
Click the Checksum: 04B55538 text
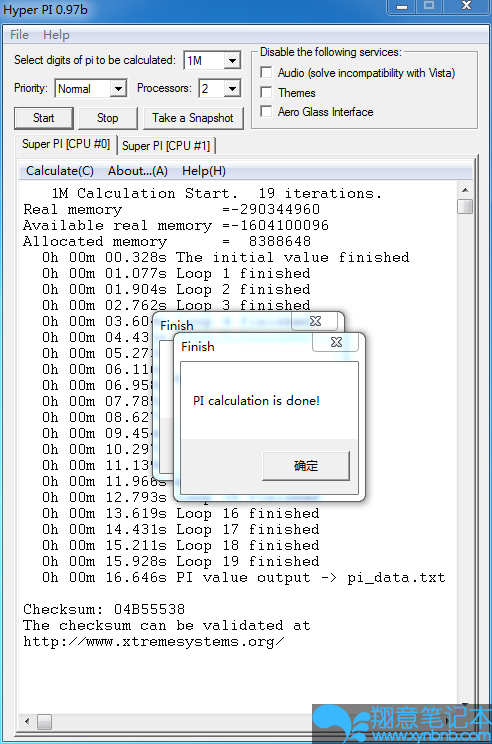[x=104, y=609]
